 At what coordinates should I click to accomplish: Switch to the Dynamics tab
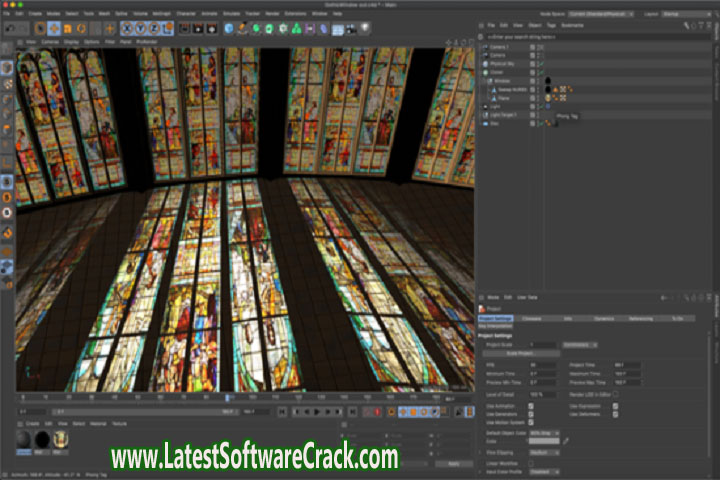pos(604,318)
